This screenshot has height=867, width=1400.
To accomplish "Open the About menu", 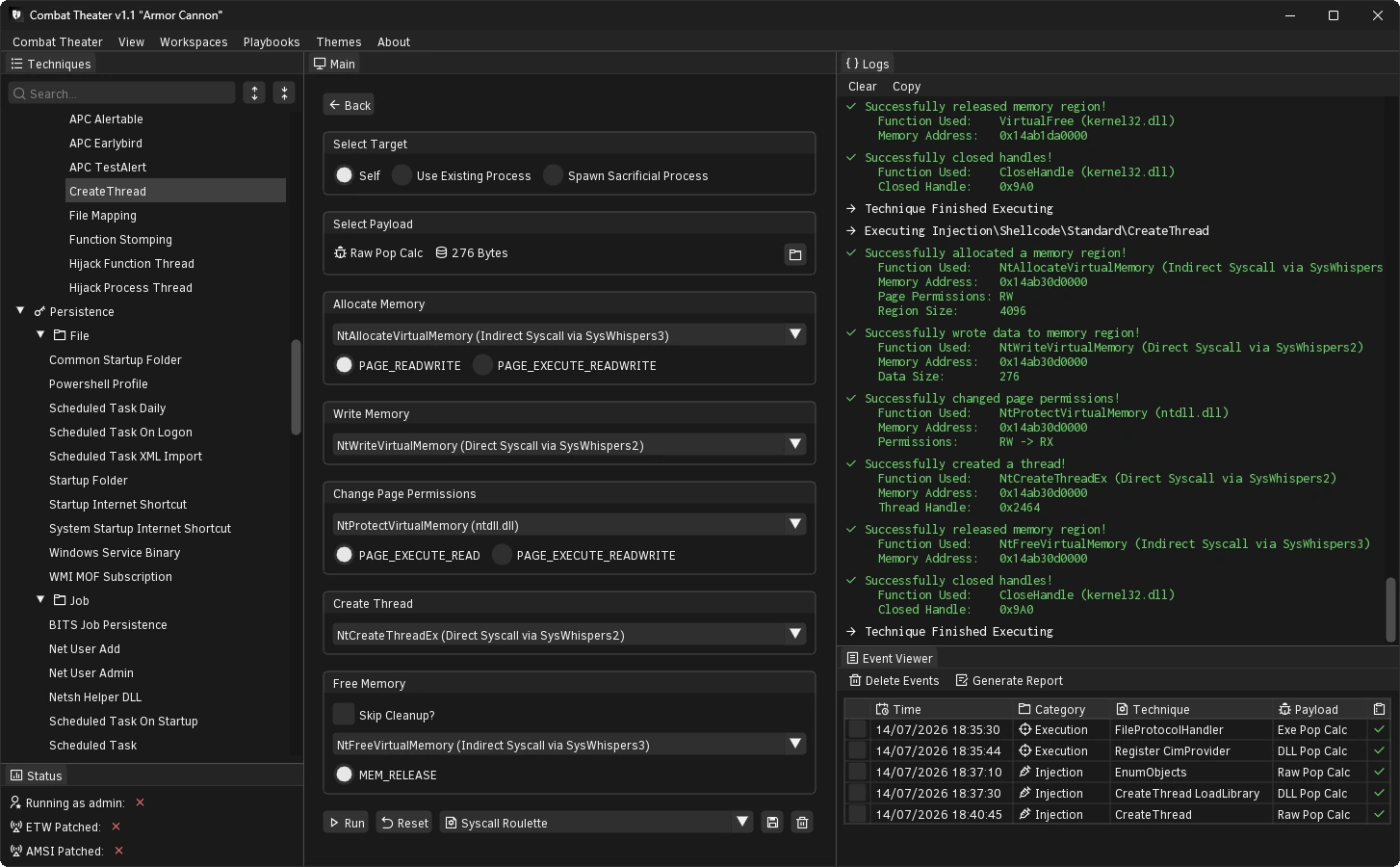I will pos(394,42).
